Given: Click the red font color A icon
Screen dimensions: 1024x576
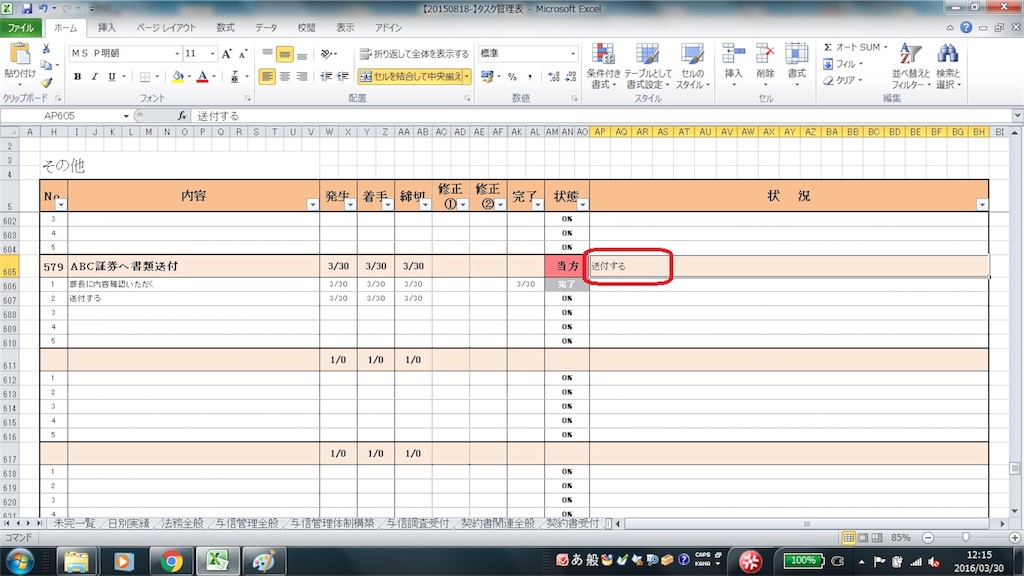Looking at the screenshot, I should [x=202, y=77].
